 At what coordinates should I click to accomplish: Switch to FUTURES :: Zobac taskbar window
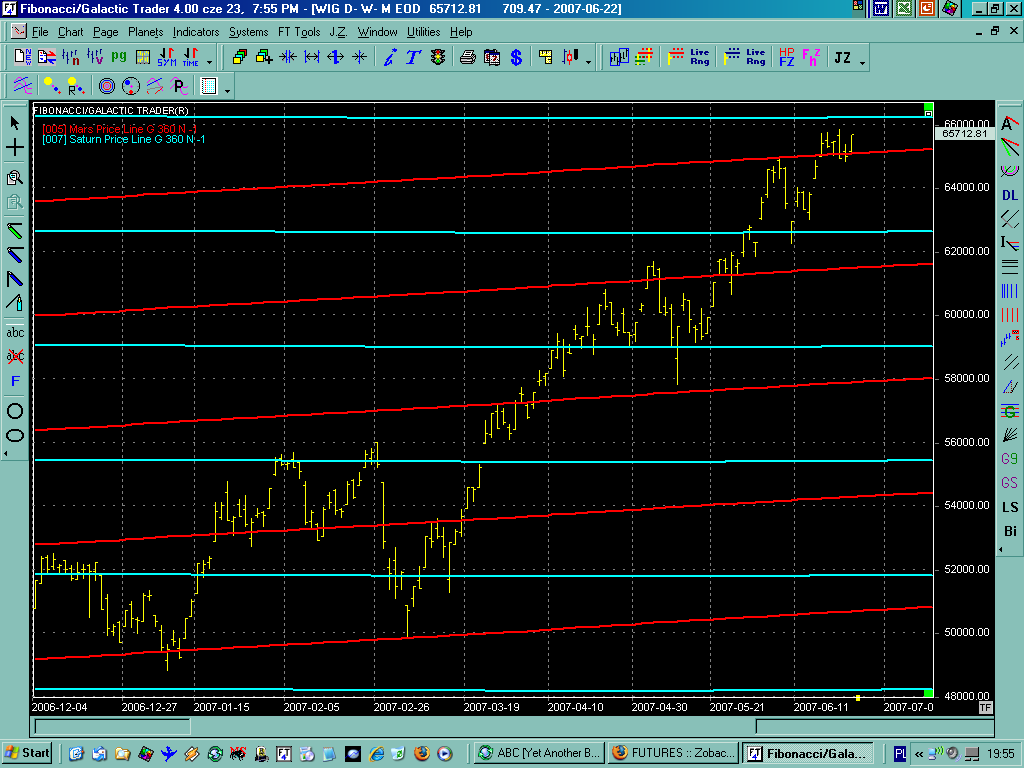[673, 753]
